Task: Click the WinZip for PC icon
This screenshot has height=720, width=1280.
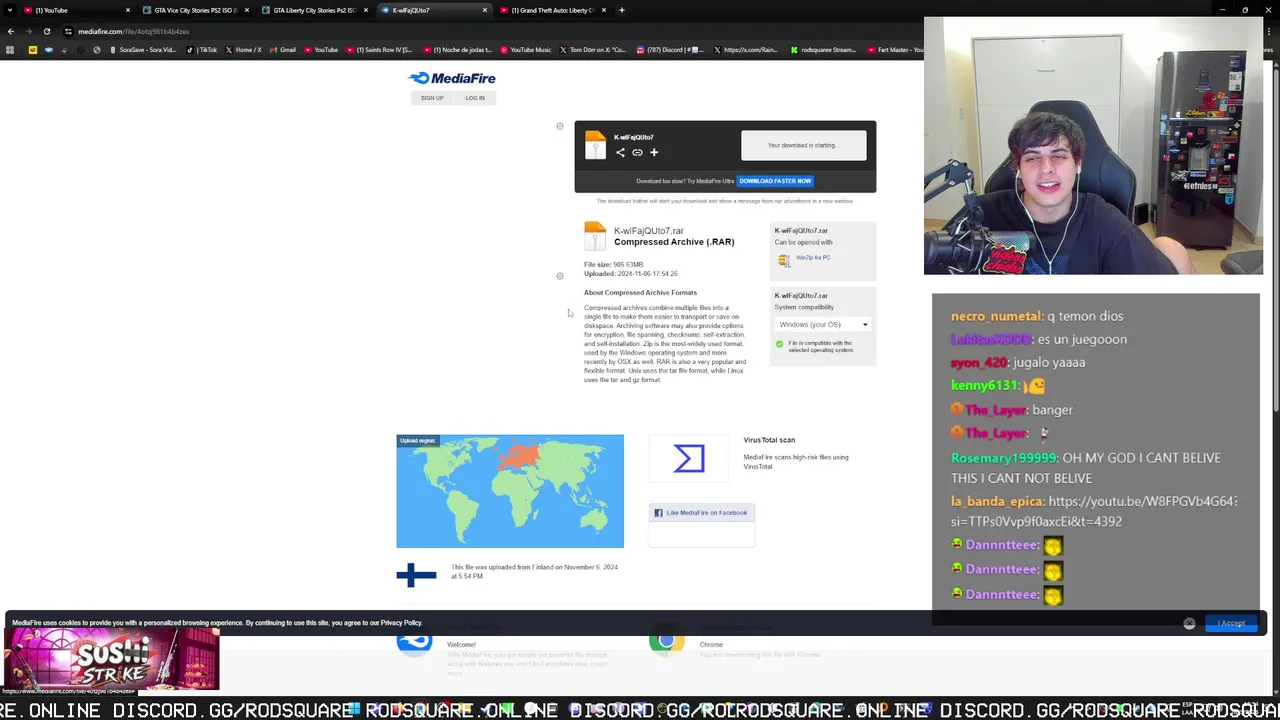Action: [784, 260]
